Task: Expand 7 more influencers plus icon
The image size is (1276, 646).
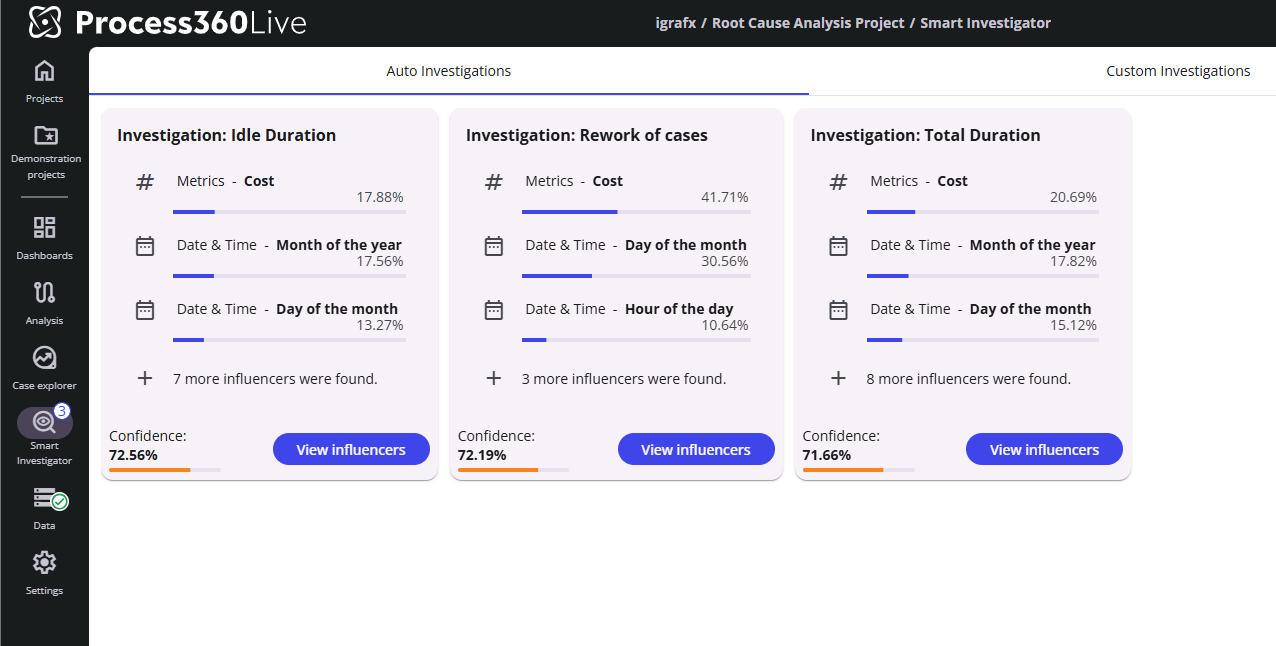Action: click(145, 379)
